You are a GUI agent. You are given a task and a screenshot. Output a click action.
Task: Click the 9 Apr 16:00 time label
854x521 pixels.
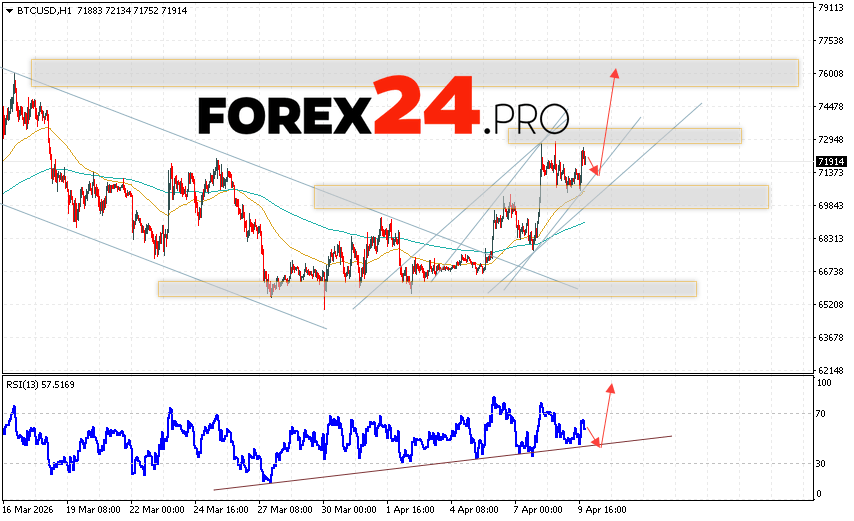(x=601, y=509)
